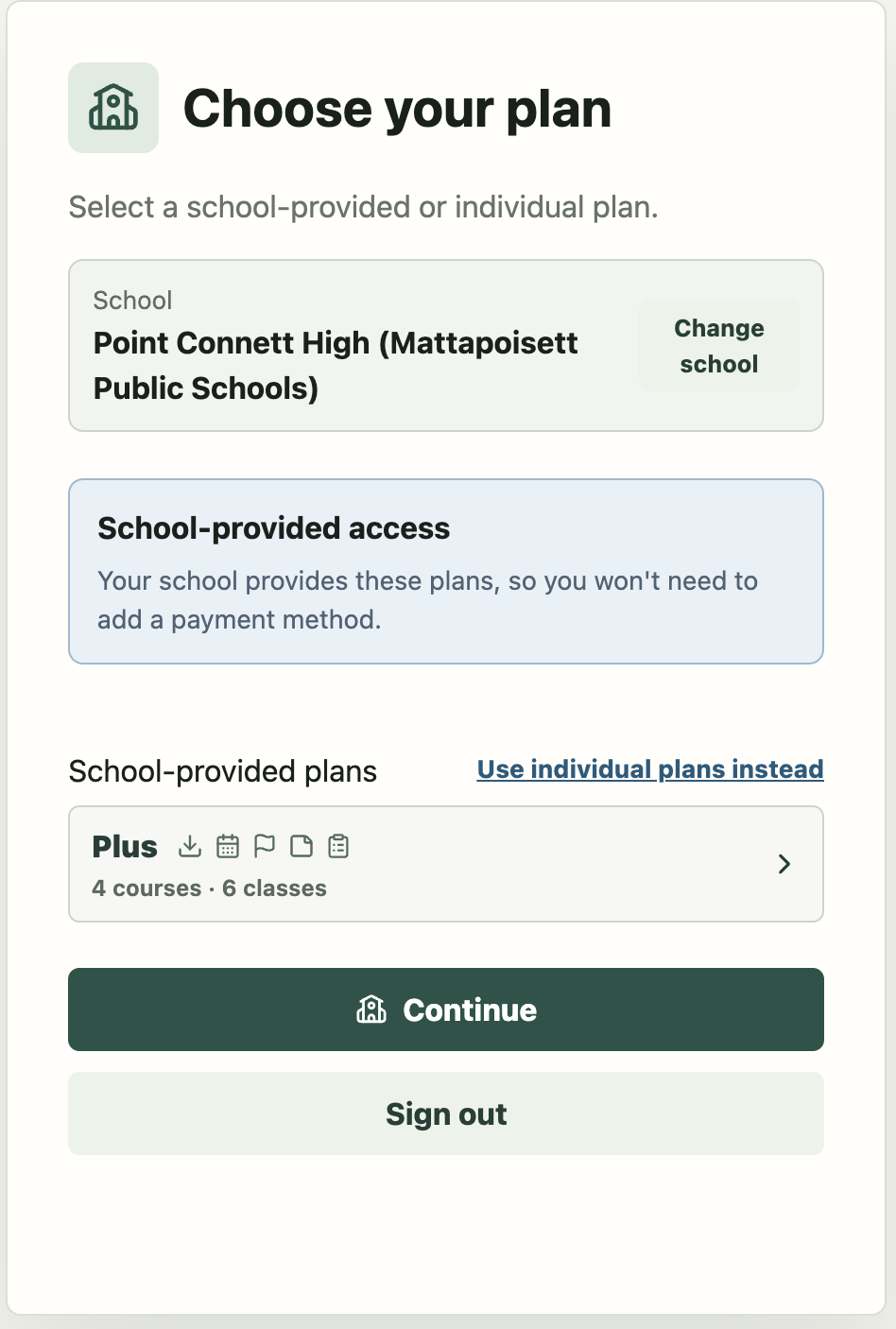This screenshot has height=1329, width=896.
Task: Click the Select a school-provided subtitle text
Action: [364, 207]
